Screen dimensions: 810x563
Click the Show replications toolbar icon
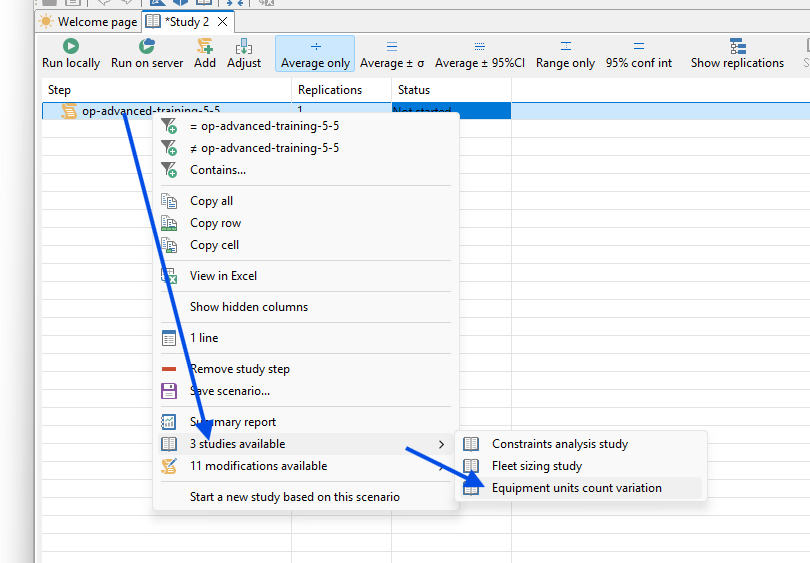[x=738, y=46]
